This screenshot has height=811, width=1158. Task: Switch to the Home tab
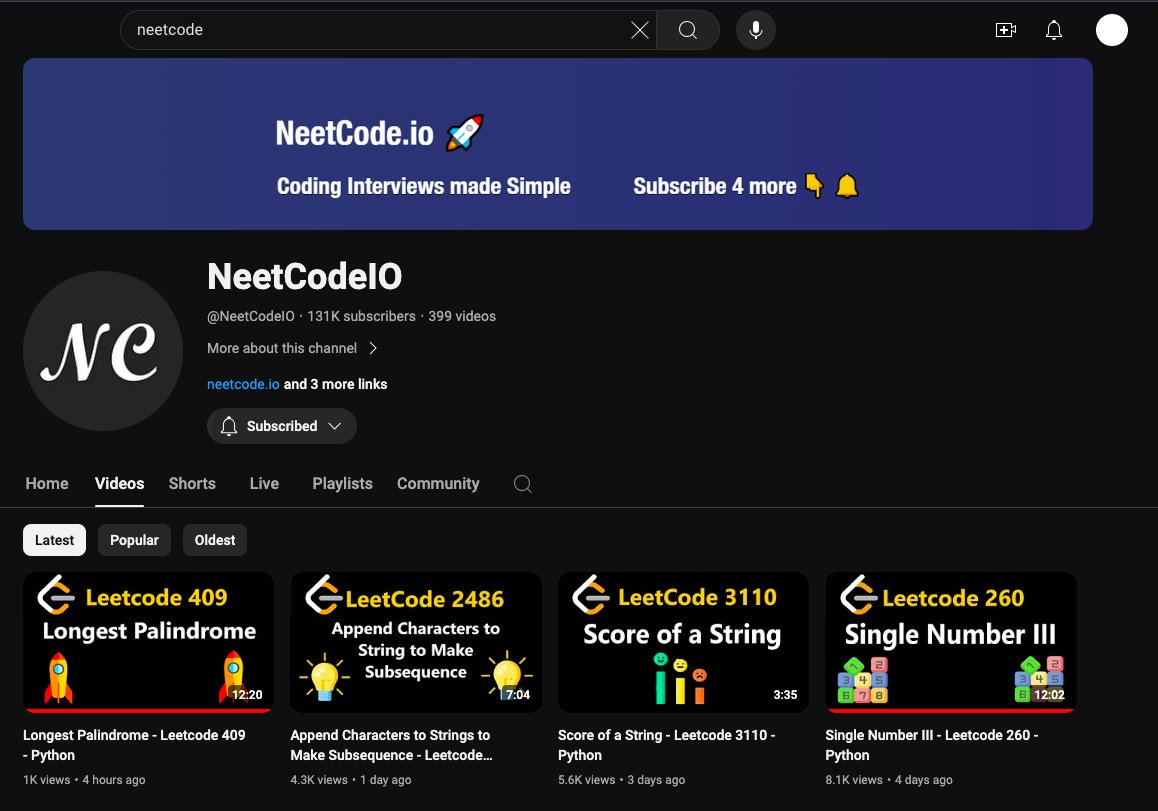(47, 484)
